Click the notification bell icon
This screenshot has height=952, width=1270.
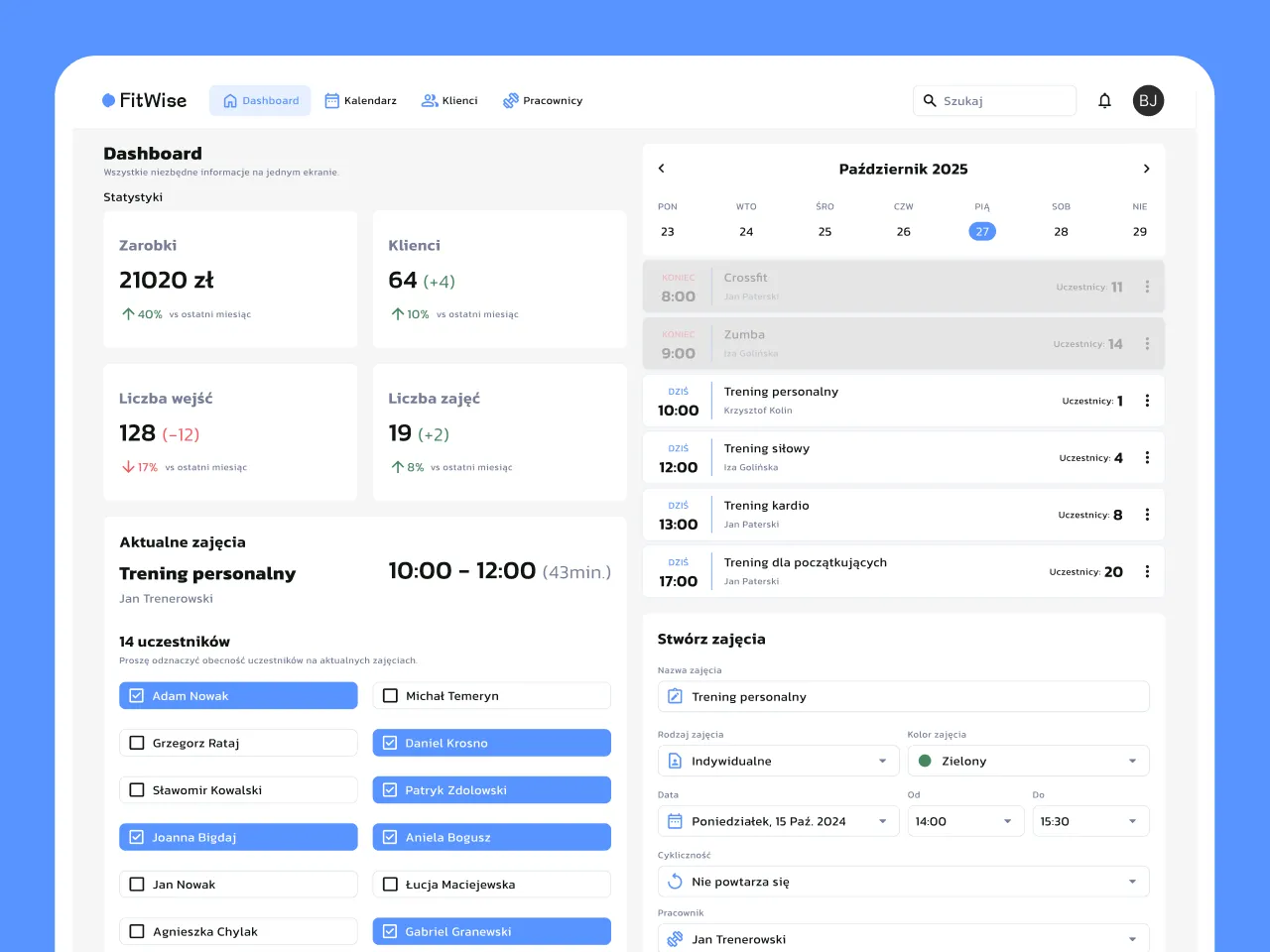click(1104, 100)
